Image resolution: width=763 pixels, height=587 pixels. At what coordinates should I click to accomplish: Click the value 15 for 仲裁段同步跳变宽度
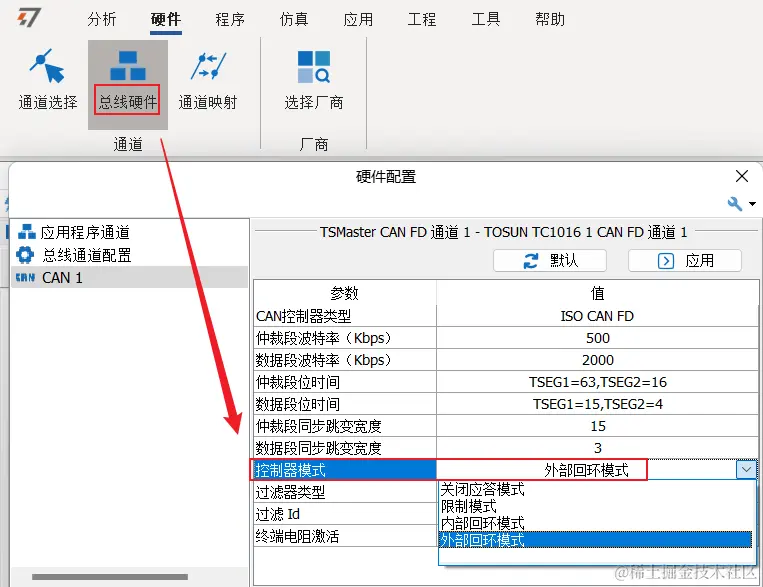click(x=598, y=426)
